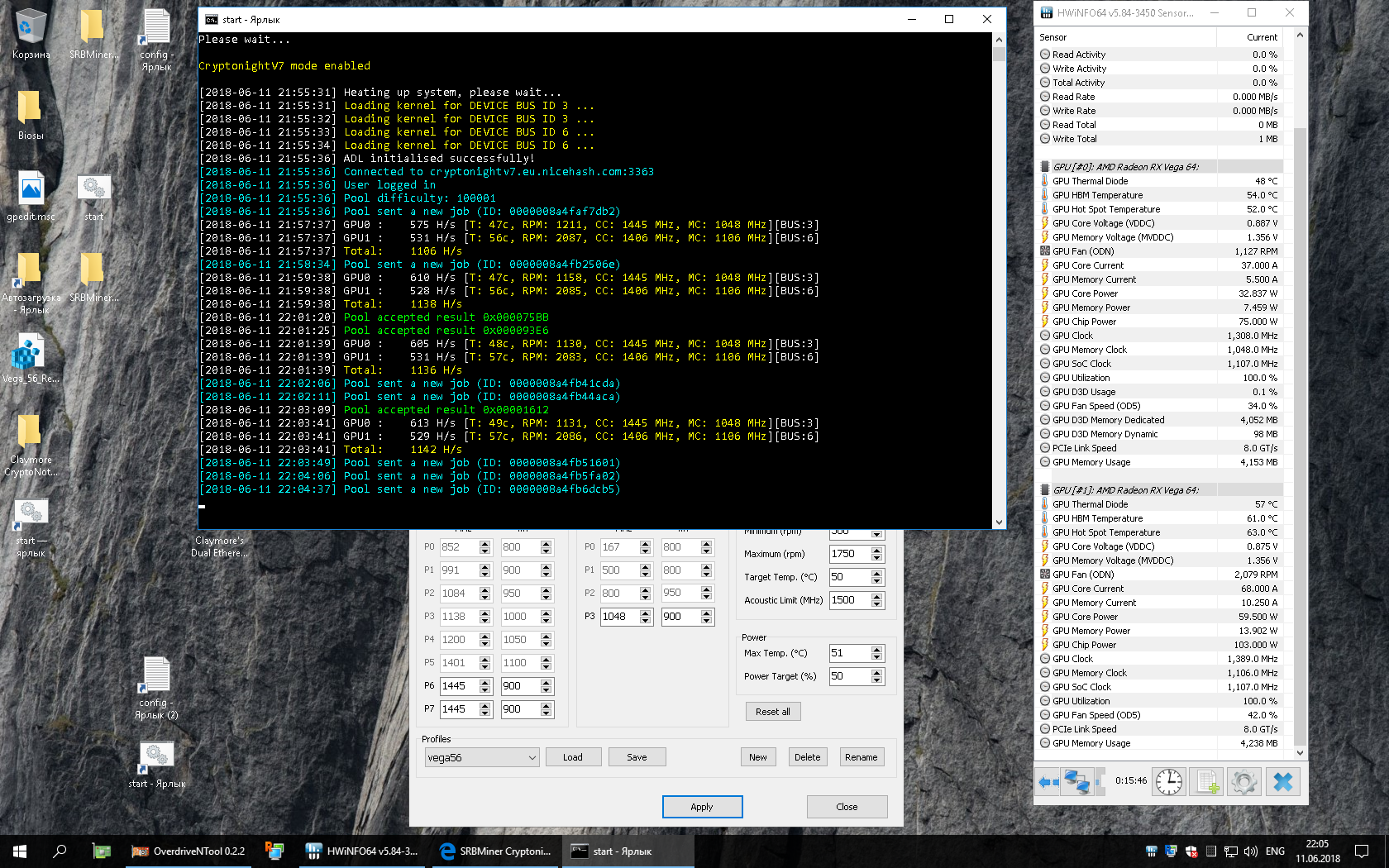The width and height of the screenshot is (1389, 868).
Task: Click GPU P6 voltage 900 stepper arrows
Action: pyautogui.click(x=546, y=686)
